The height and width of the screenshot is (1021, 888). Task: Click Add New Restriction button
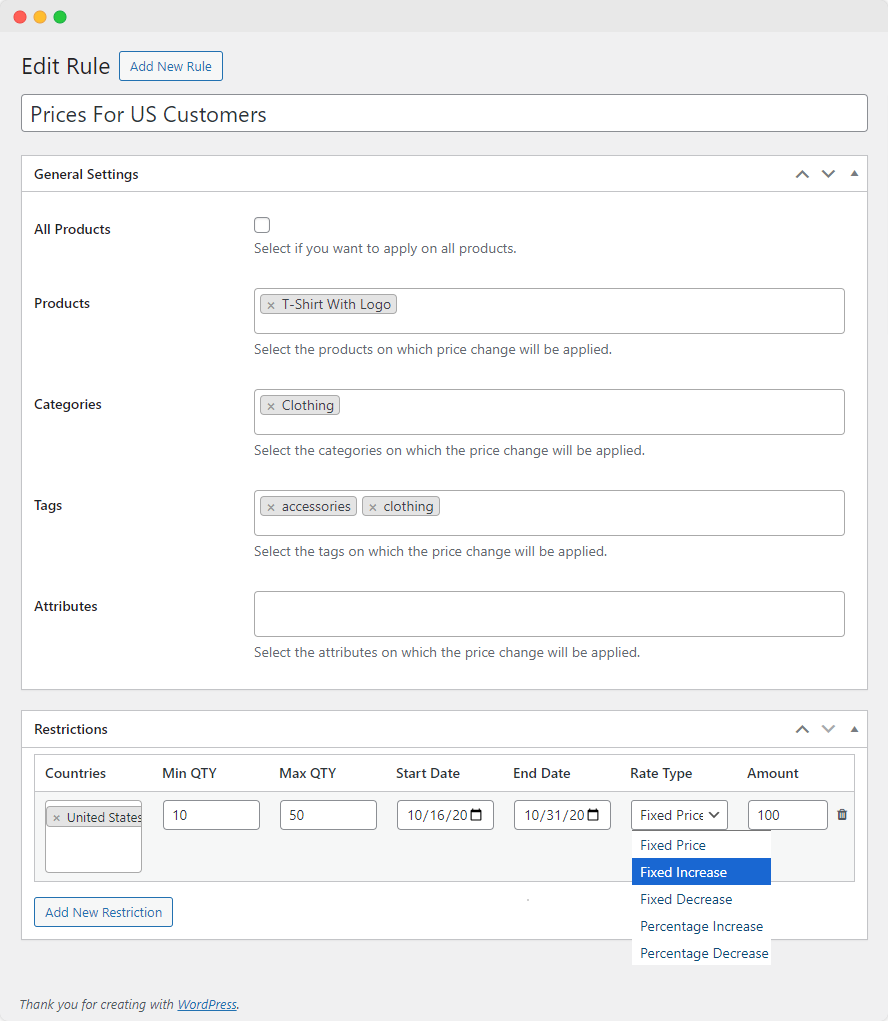click(103, 912)
